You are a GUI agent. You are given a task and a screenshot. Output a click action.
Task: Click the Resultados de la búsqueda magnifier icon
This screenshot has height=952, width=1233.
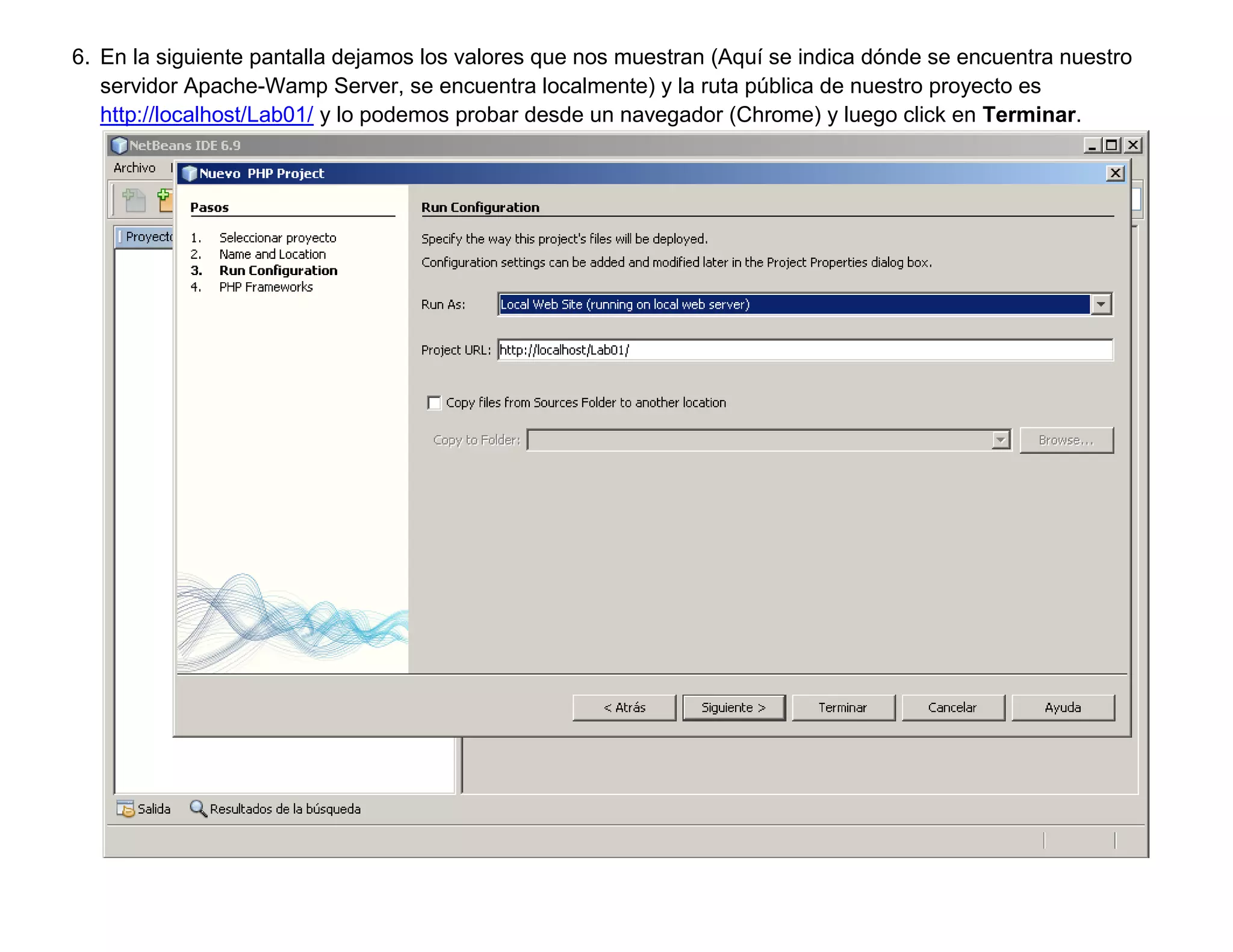click(x=199, y=808)
